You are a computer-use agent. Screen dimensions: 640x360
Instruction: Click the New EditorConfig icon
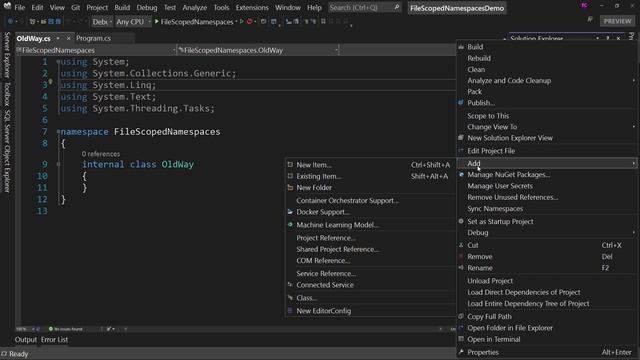pos(290,311)
